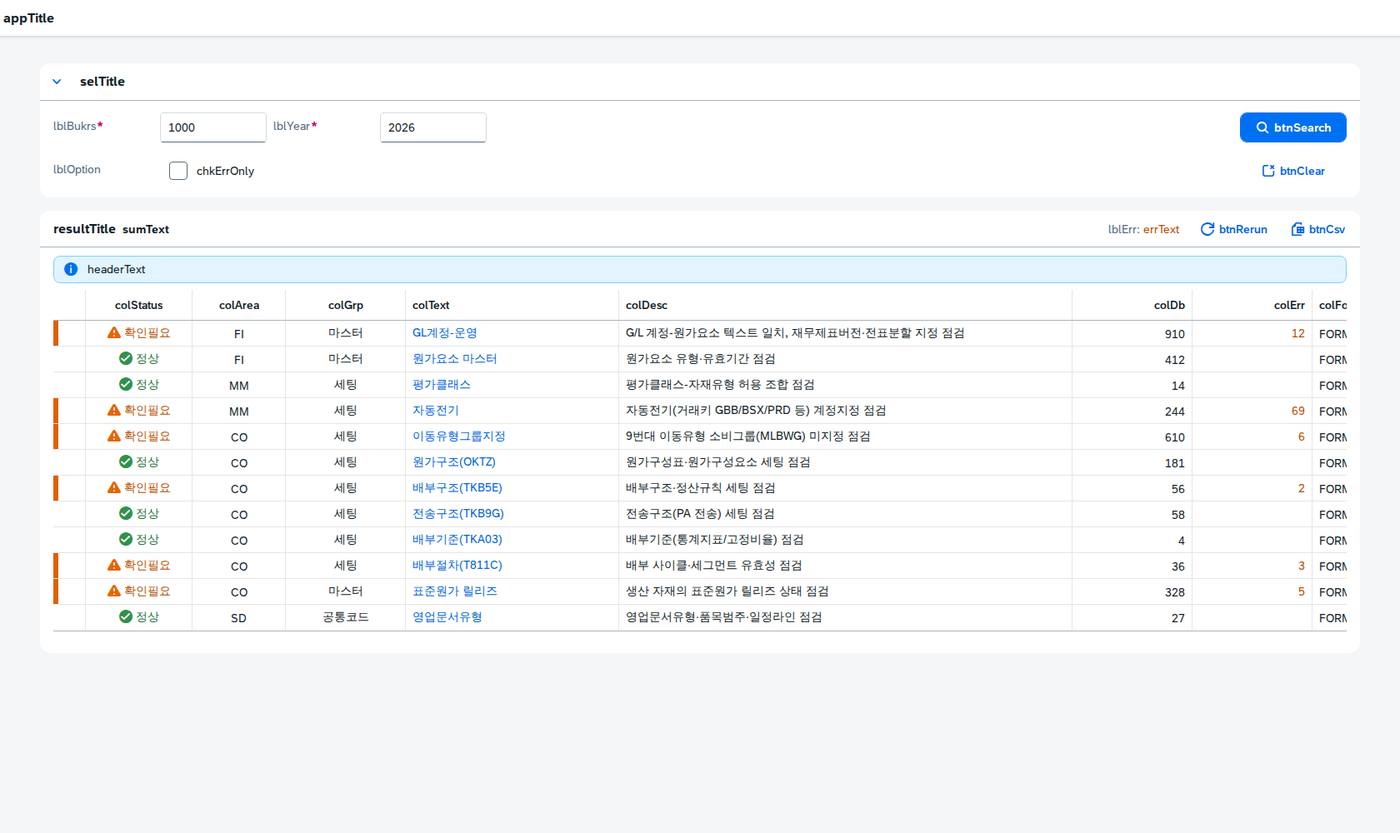Open the 배부절차(T811C) link

click(457, 565)
